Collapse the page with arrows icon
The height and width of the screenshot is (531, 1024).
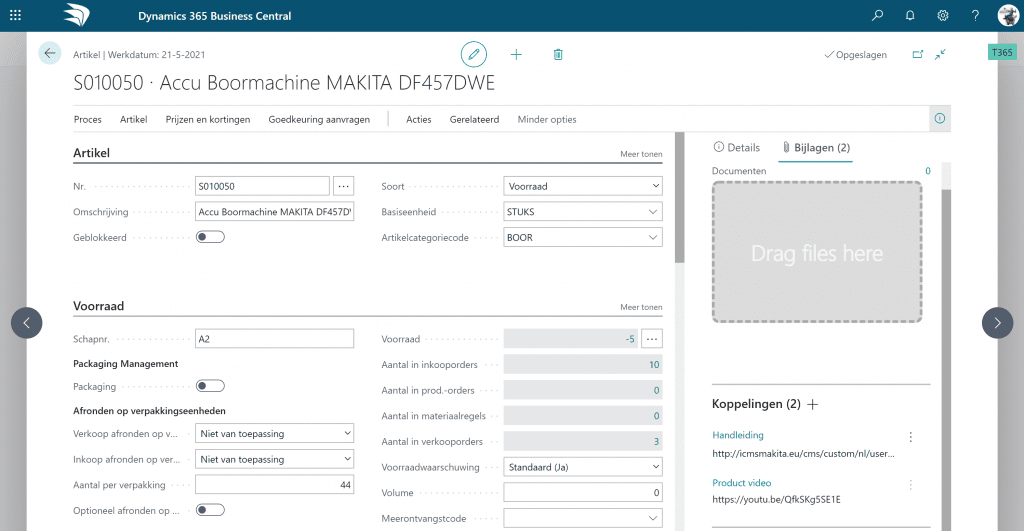[940, 54]
